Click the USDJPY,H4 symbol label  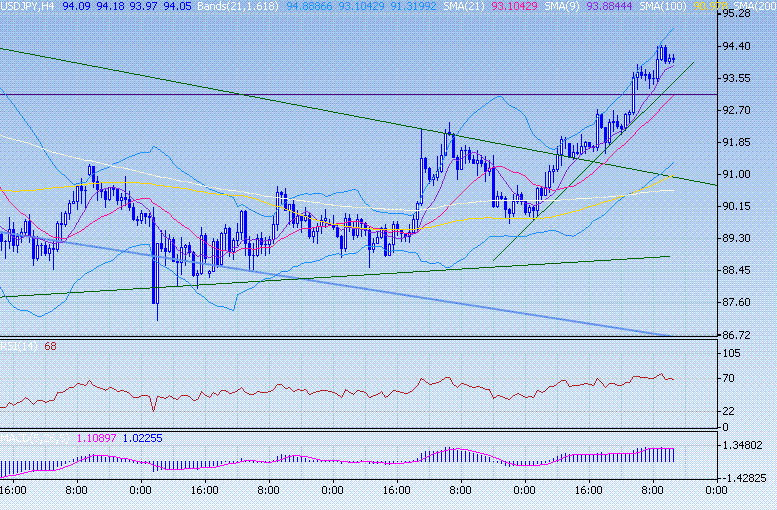pos(27,6)
